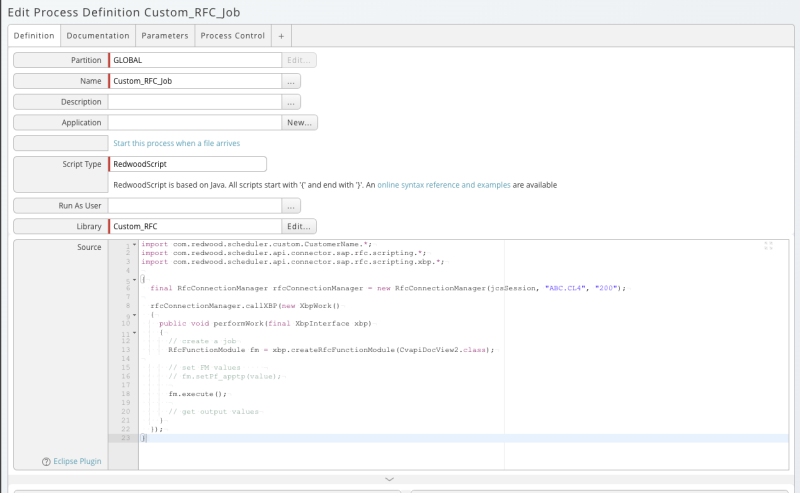Screen dimensions: 800x493
Task: Click the Library field showing Custom_RFC
Action: tap(195, 227)
